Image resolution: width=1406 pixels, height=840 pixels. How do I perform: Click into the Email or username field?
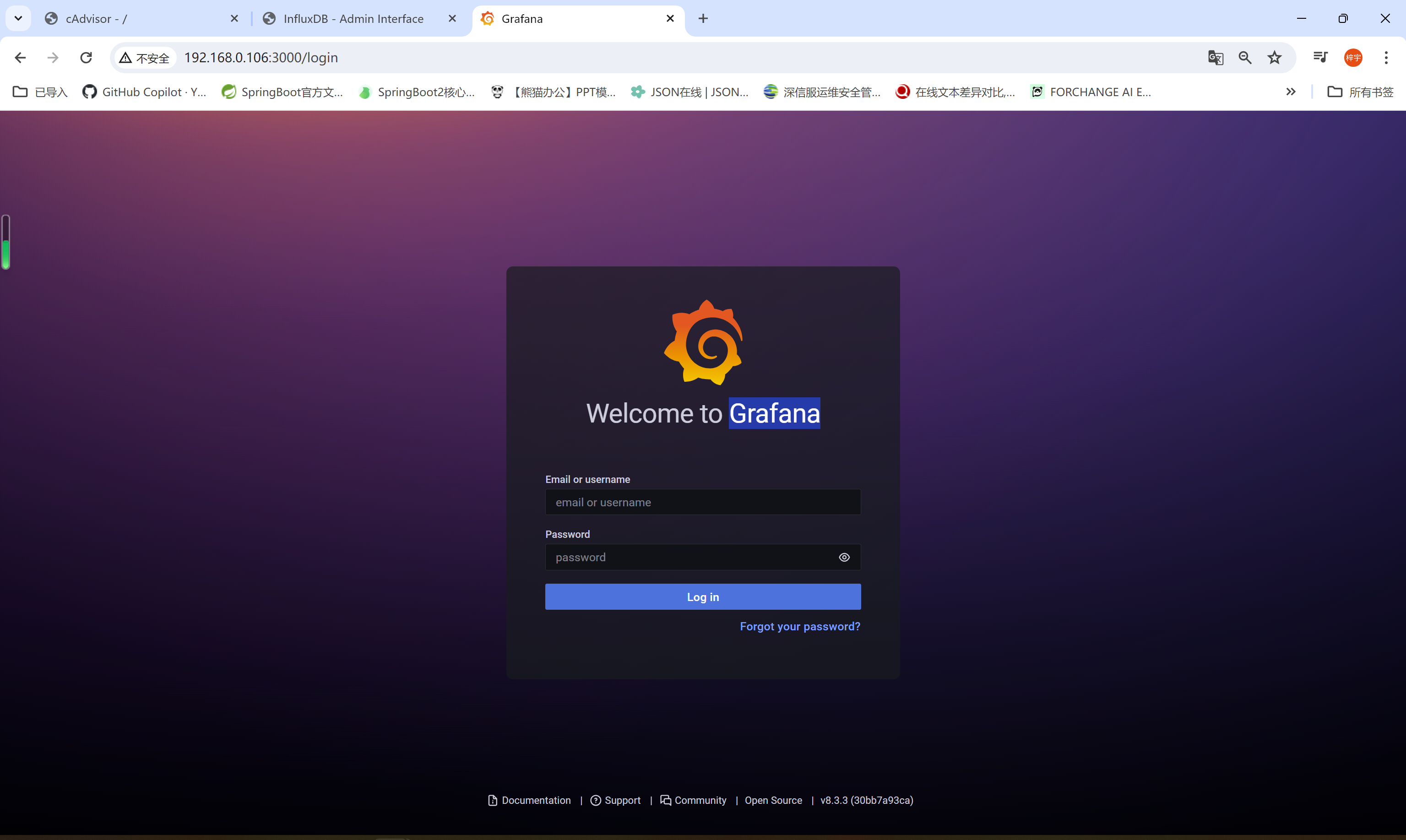(x=703, y=502)
